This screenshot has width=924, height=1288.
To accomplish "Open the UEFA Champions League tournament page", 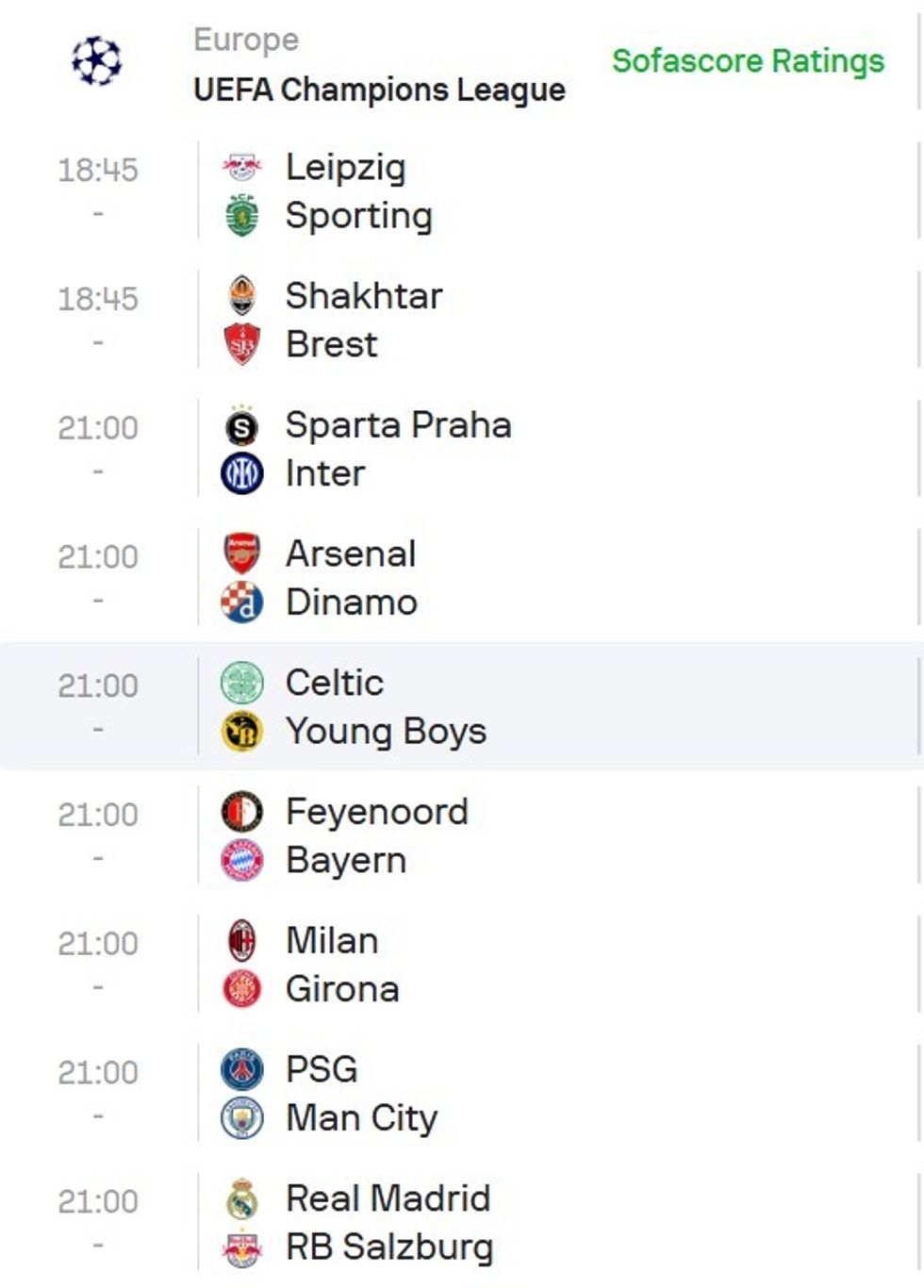I will [x=379, y=91].
